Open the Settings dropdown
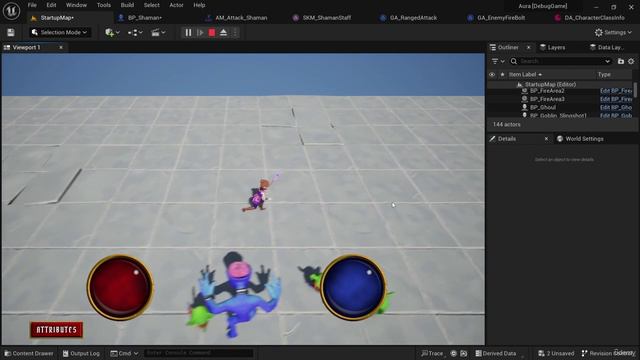 pyautogui.click(x=613, y=32)
